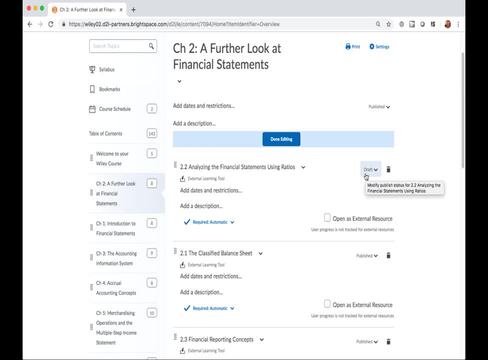Open the Syllabus sidebar item
This screenshot has height=360, width=488.
(x=102, y=69)
